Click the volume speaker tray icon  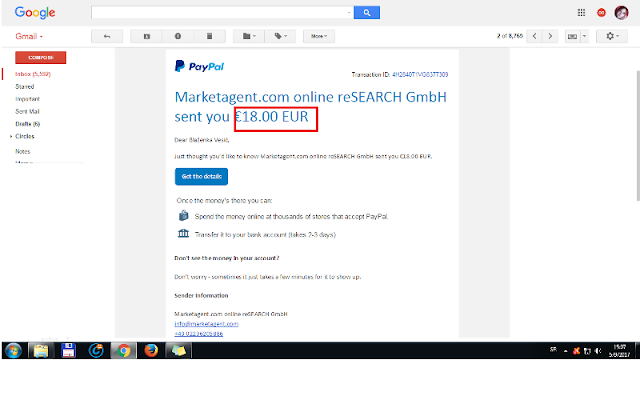coord(598,351)
